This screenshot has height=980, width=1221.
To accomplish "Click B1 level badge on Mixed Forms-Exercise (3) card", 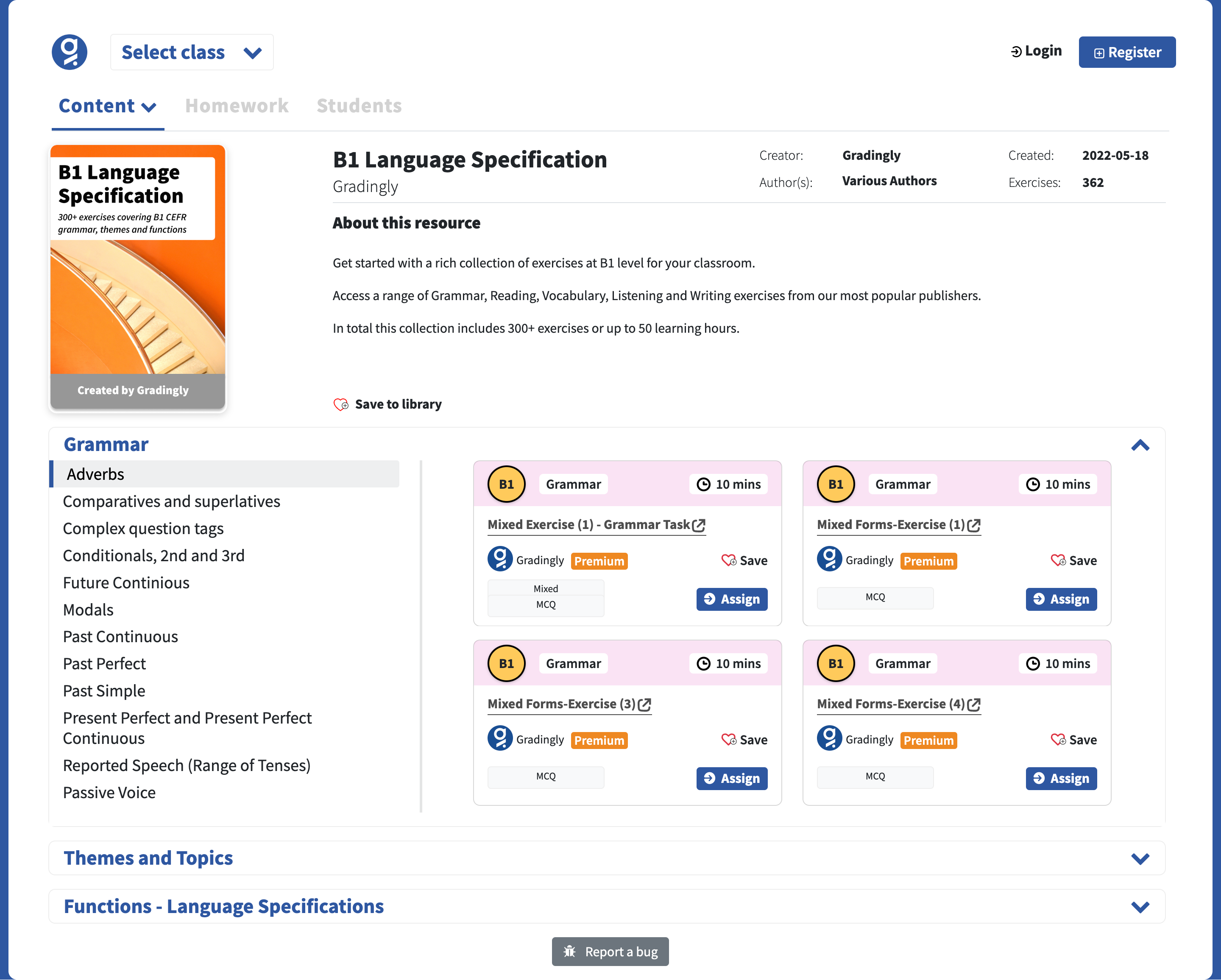I will [506, 663].
